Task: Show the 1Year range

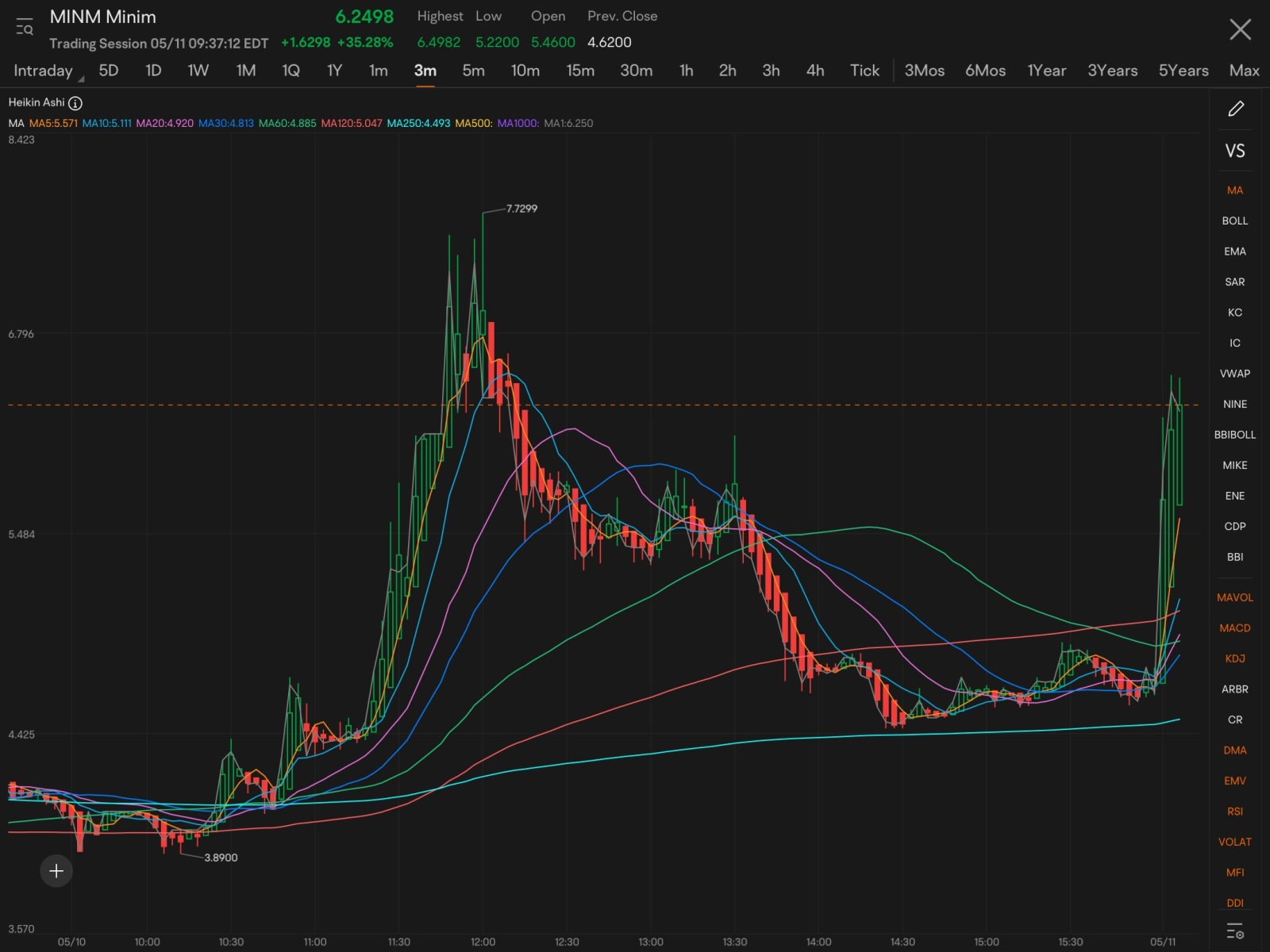Action: pos(1047,71)
